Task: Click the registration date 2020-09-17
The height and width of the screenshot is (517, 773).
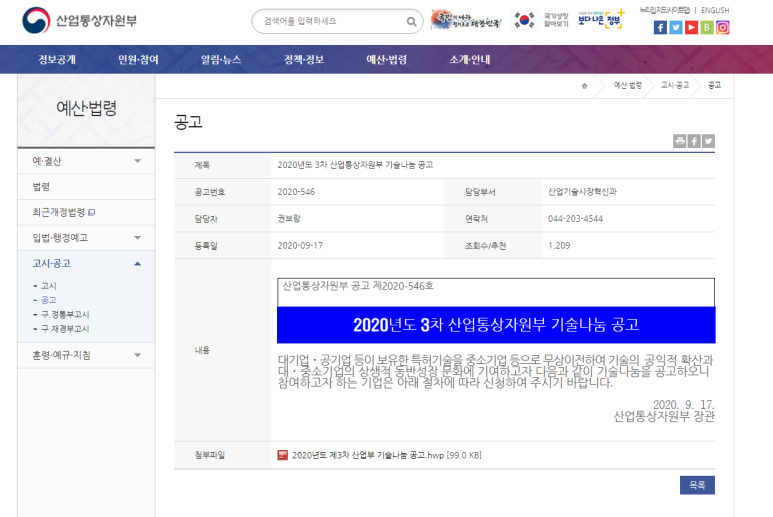Action: [x=300, y=245]
